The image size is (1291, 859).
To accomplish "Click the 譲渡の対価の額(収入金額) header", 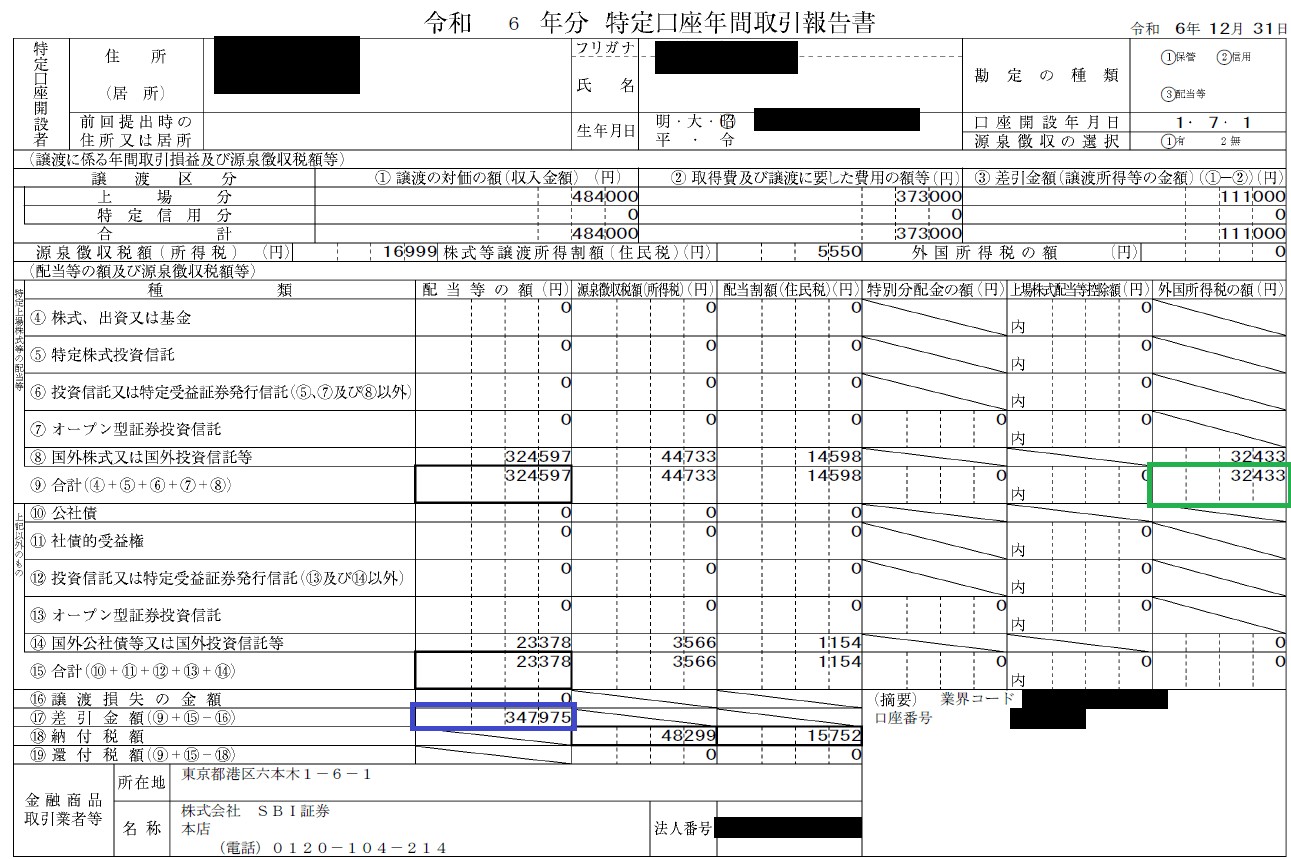I will pos(500,177).
